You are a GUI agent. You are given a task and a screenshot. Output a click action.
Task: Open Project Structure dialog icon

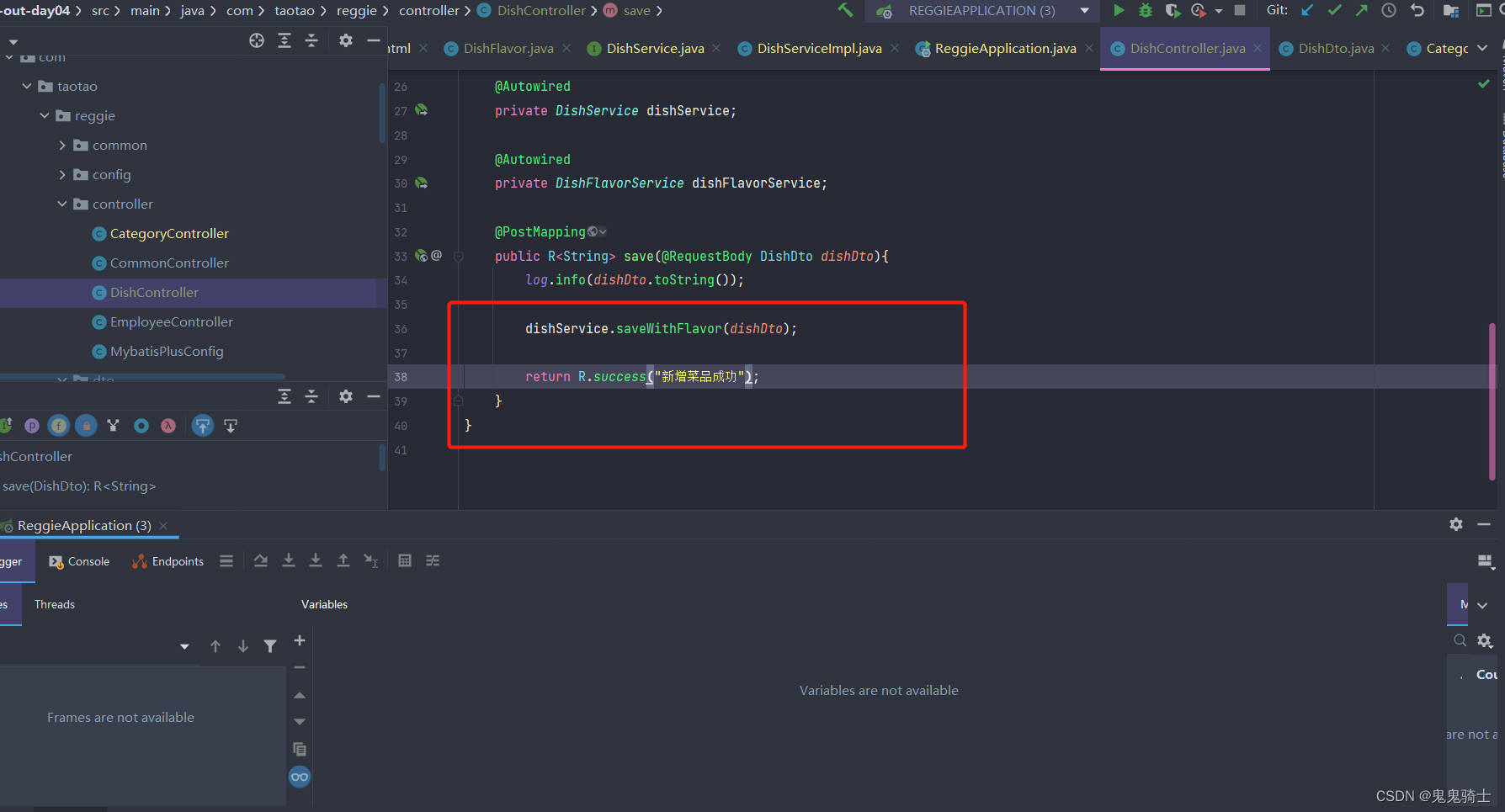[1451, 10]
